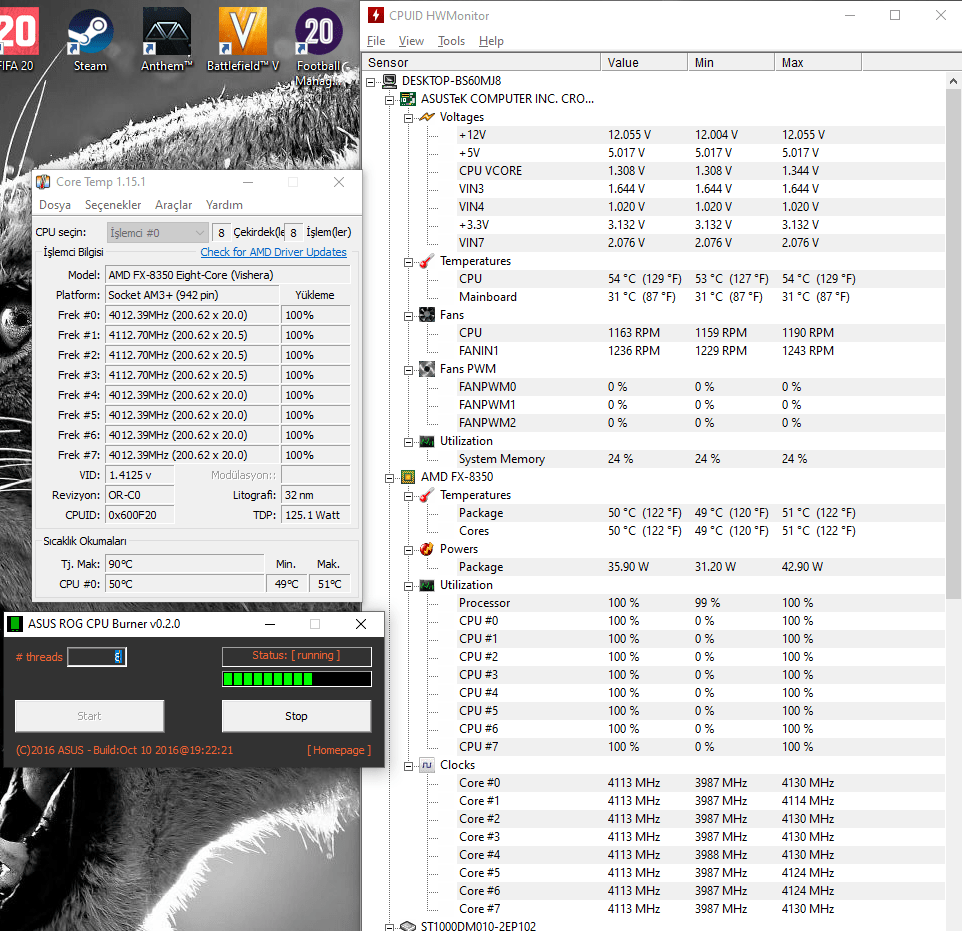Select the DESKTOP-BS60MJ8 computer icon
The image size is (962, 931).
389,81
